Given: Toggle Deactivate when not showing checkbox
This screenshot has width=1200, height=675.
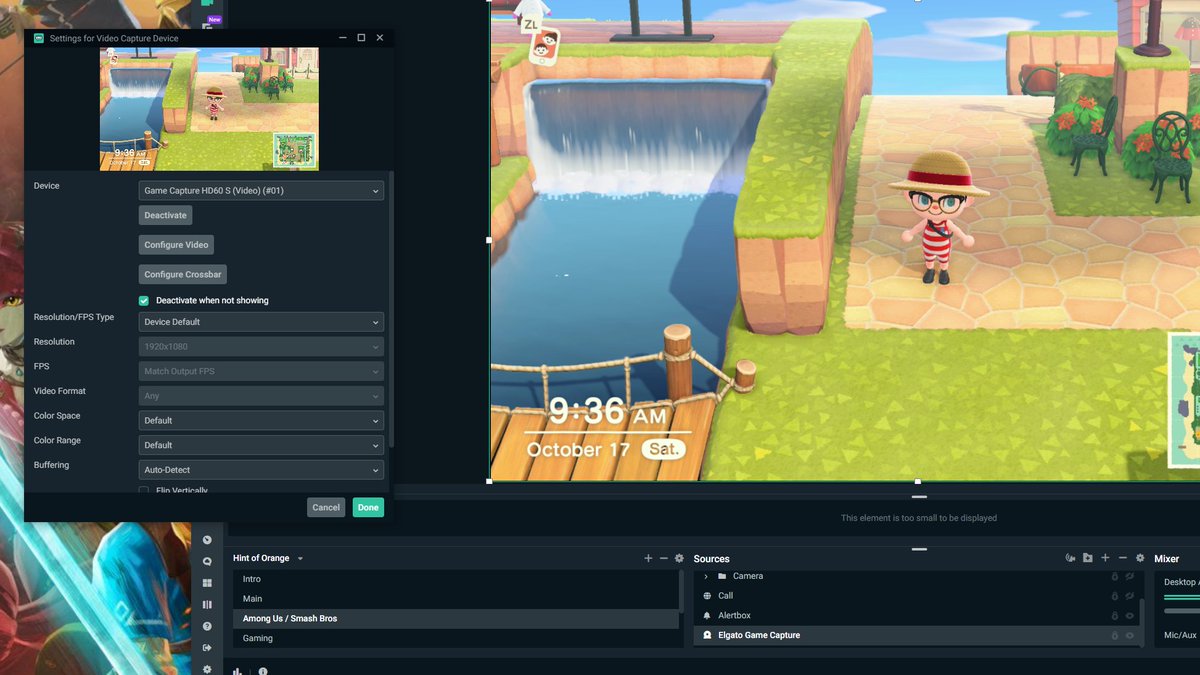Looking at the screenshot, I should (x=144, y=300).
